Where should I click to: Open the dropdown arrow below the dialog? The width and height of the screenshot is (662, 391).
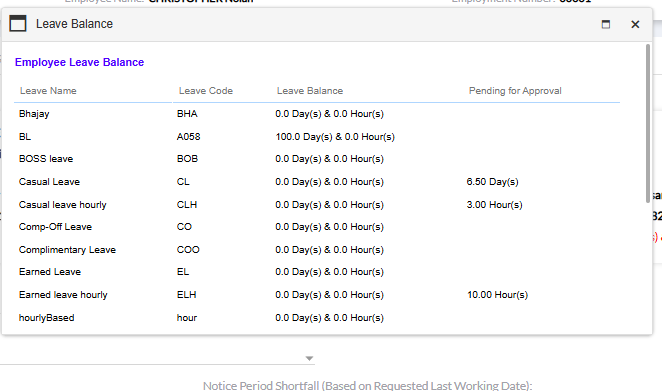309,358
